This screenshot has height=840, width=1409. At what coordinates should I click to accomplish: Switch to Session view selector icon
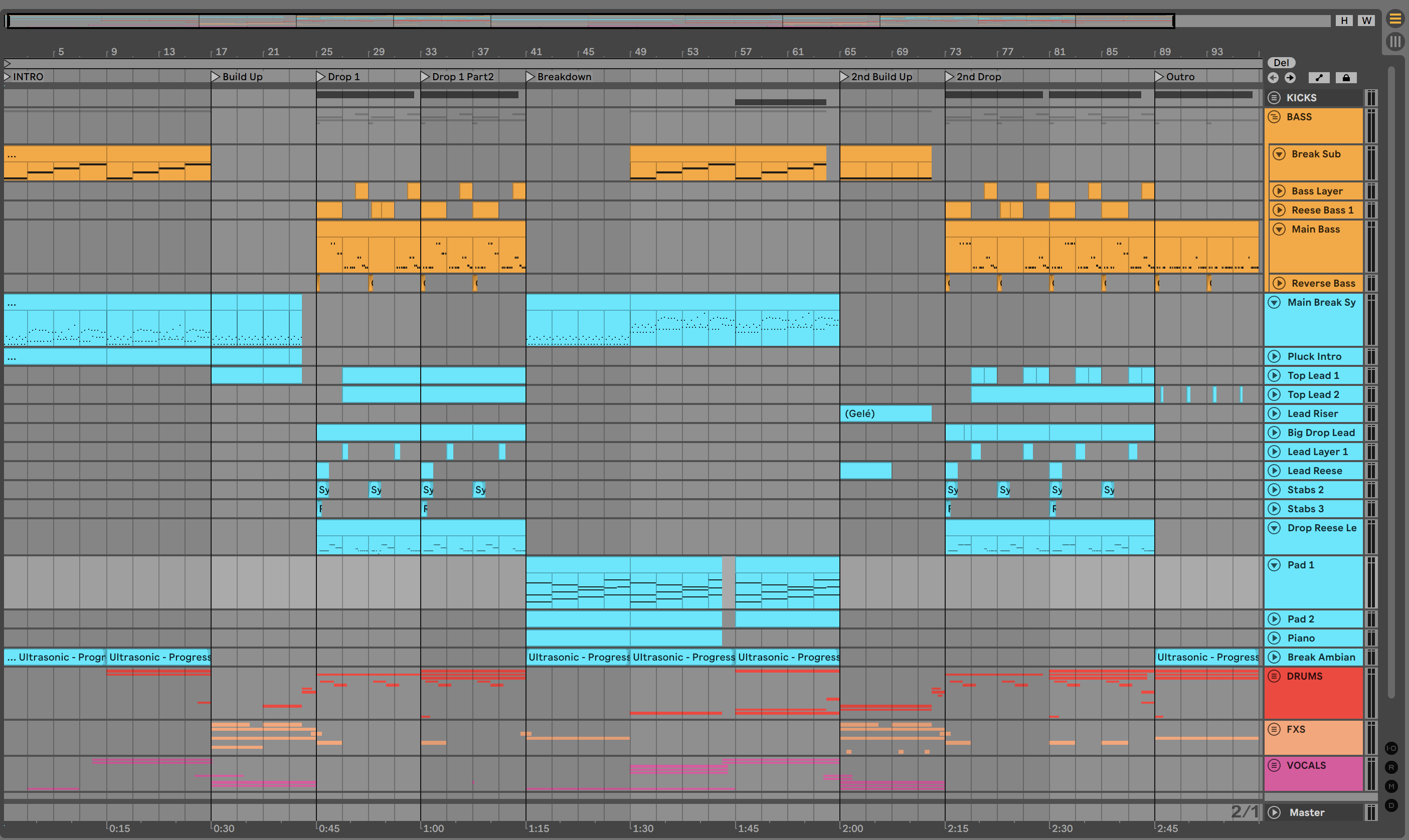point(1395,41)
